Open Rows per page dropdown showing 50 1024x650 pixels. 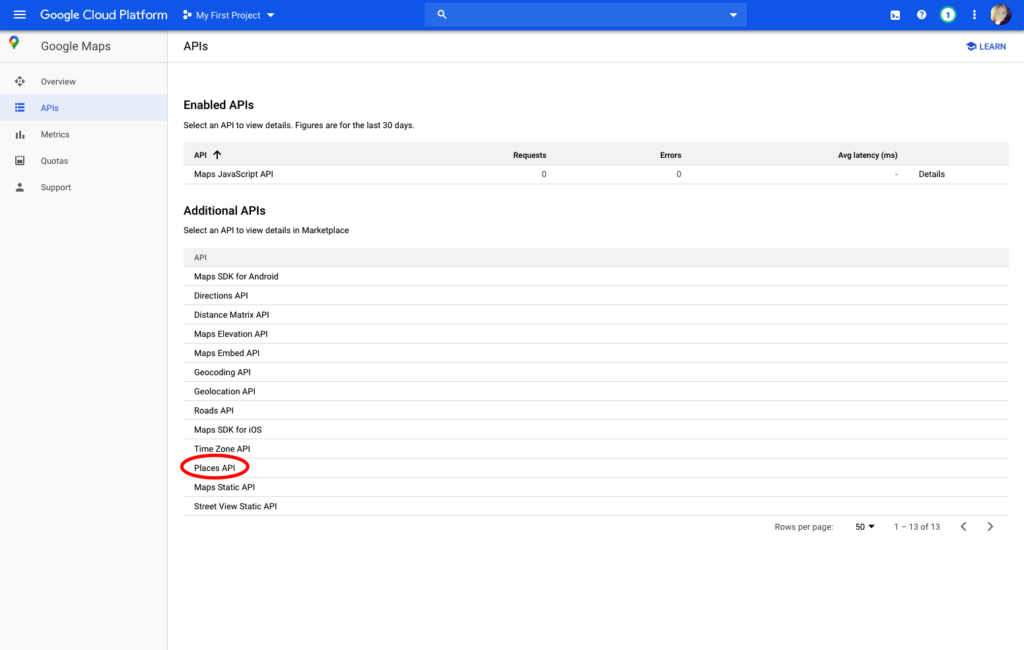[x=865, y=527]
